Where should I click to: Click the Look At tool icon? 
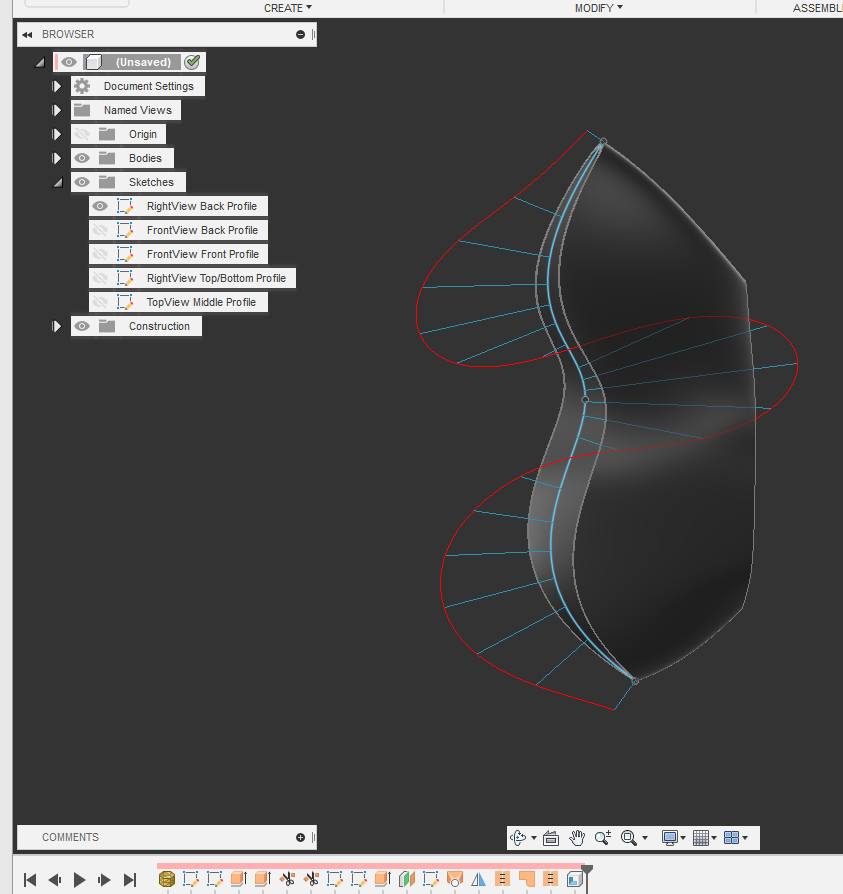pyautogui.click(x=551, y=838)
